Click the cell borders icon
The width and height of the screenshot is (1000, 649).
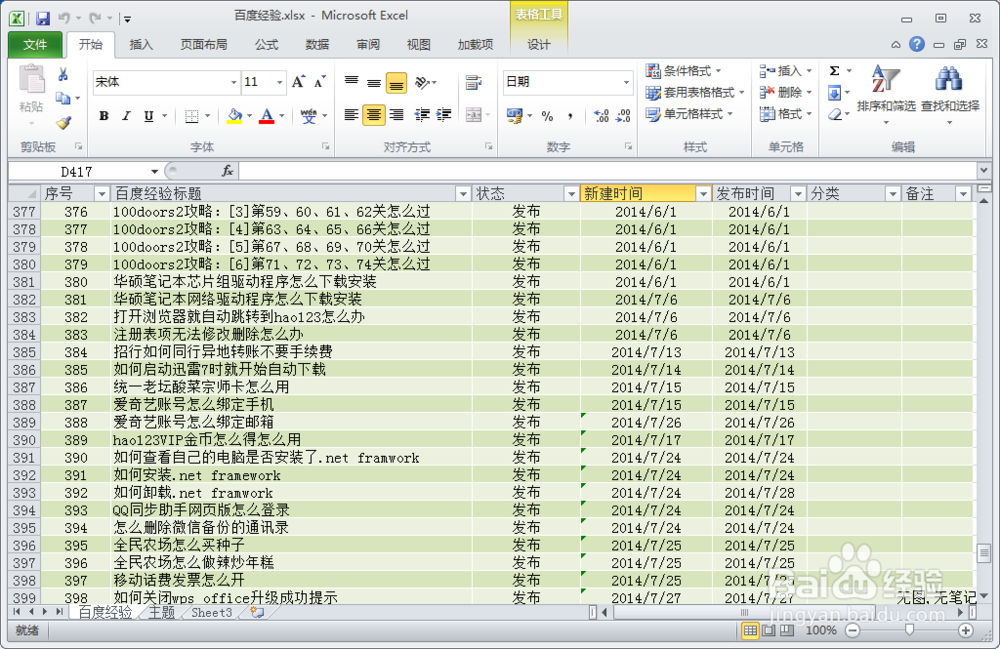tap(191, 115)
